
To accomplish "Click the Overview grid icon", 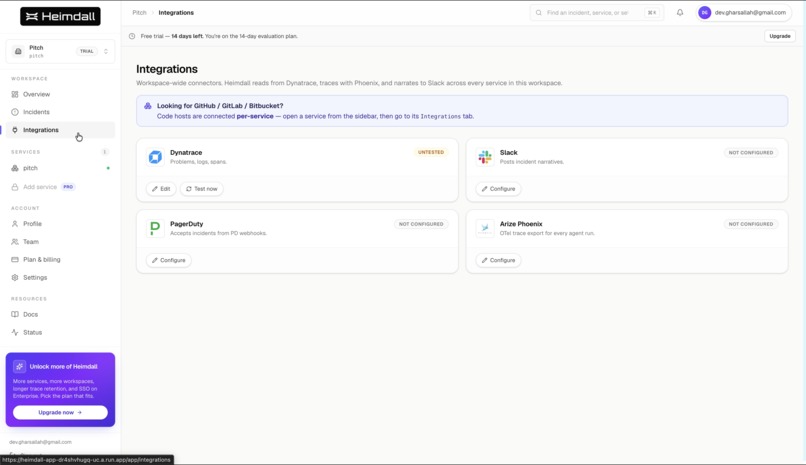I will click(15, 94).
